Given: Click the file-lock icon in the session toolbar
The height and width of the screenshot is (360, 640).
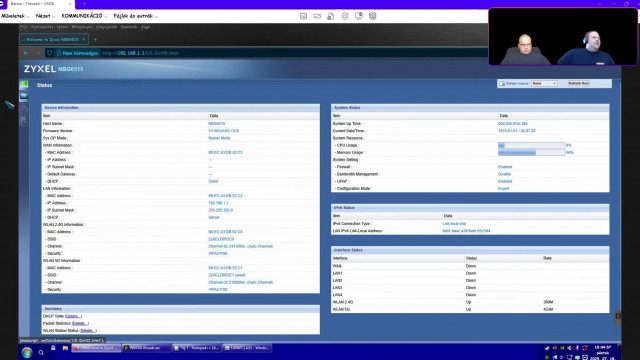Looking at the screenshot, I should click(331, 16).
